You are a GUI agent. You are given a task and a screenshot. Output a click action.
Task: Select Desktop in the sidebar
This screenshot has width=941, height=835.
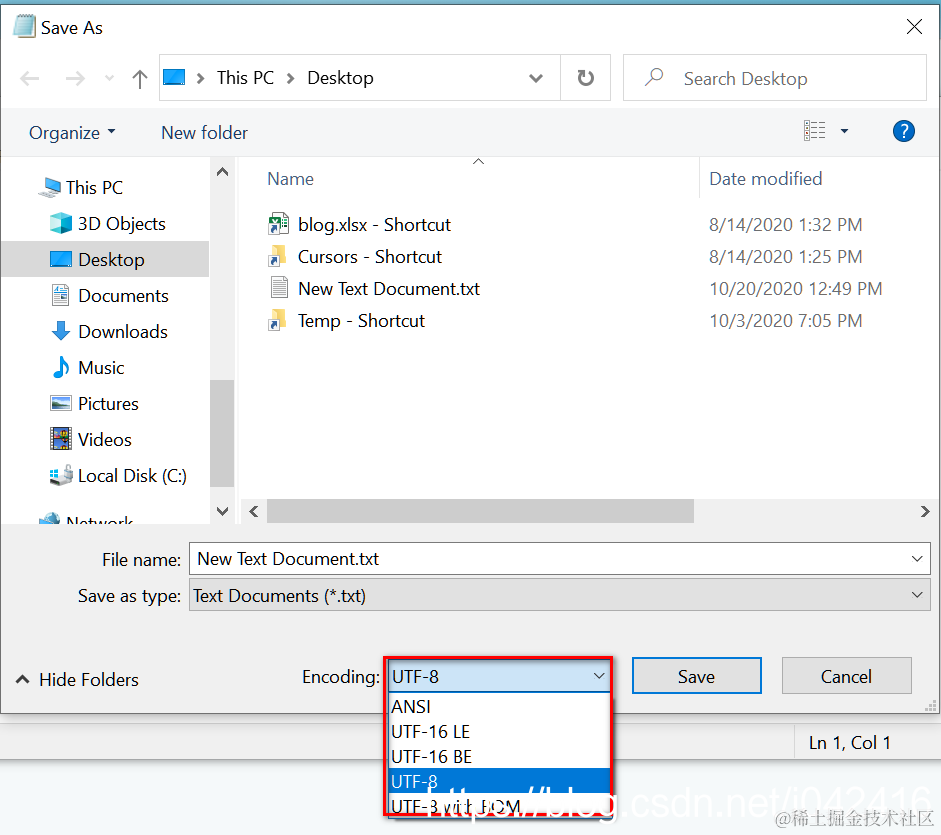click(x=111, y=259)
